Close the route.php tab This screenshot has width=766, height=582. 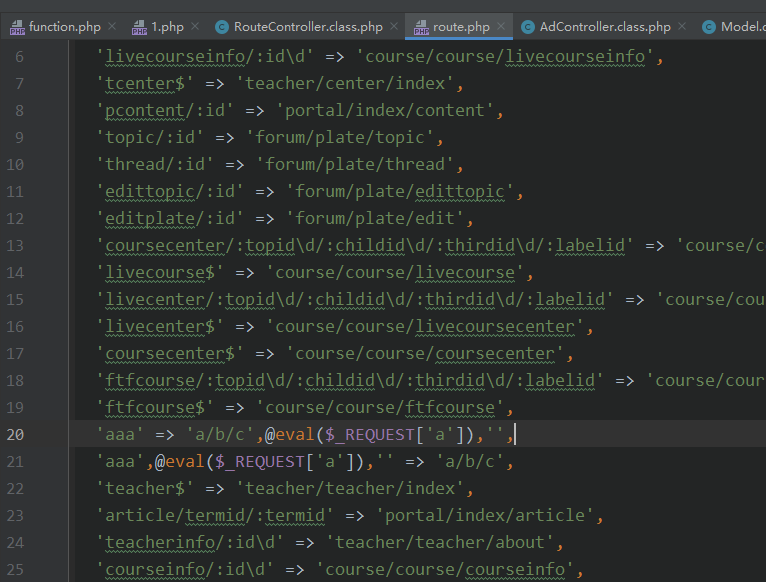pyautogui.click(x=501, y=26)
